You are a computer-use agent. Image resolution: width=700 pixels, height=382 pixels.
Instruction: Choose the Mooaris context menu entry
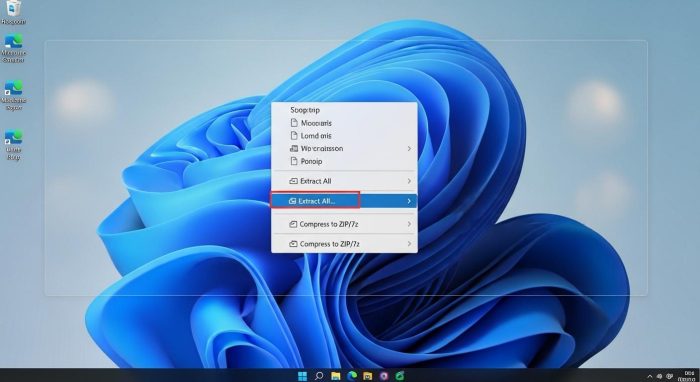(x=344, y=123)
